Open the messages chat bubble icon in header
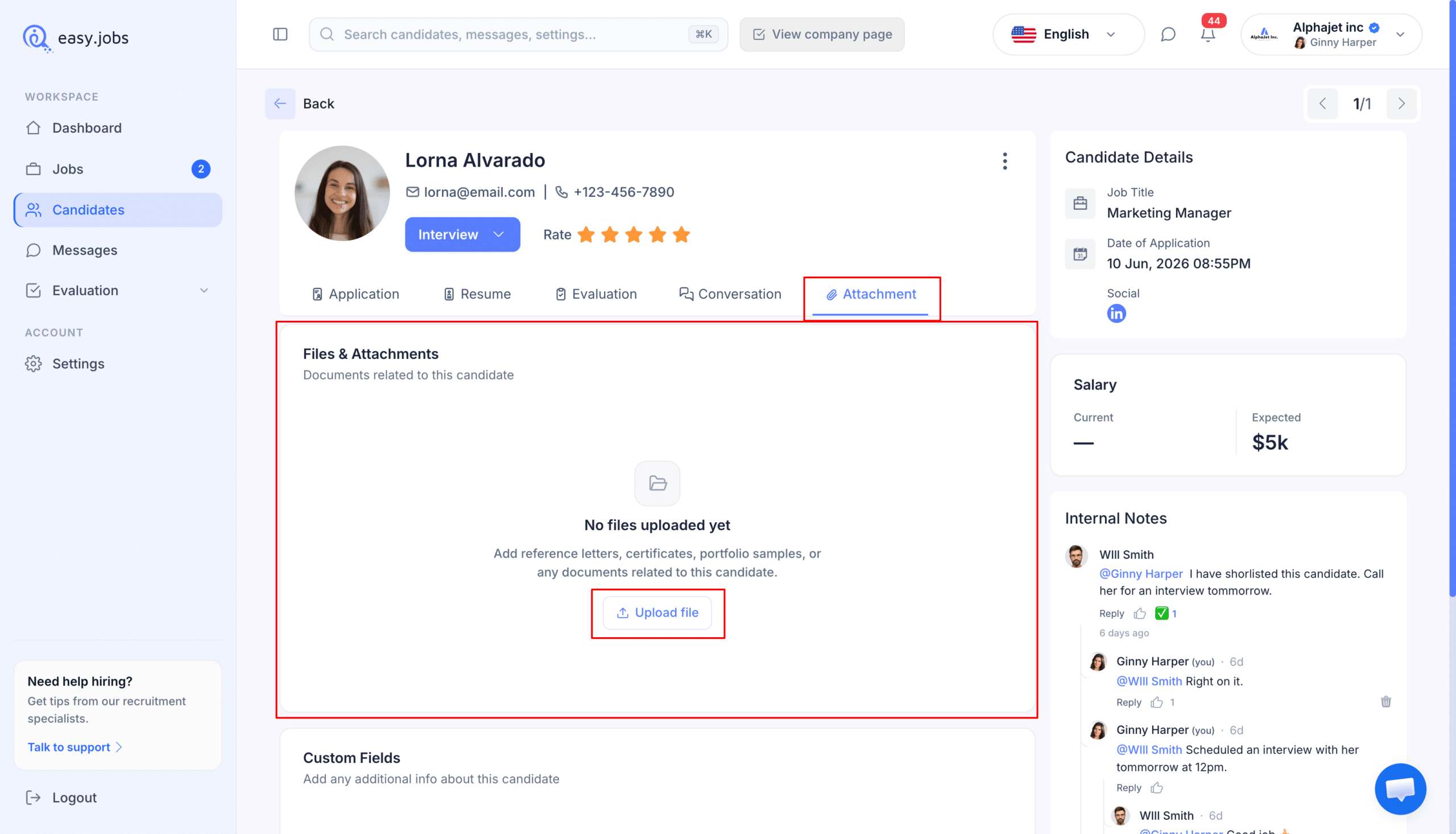1456x834 pixels. coord(1168,34)
